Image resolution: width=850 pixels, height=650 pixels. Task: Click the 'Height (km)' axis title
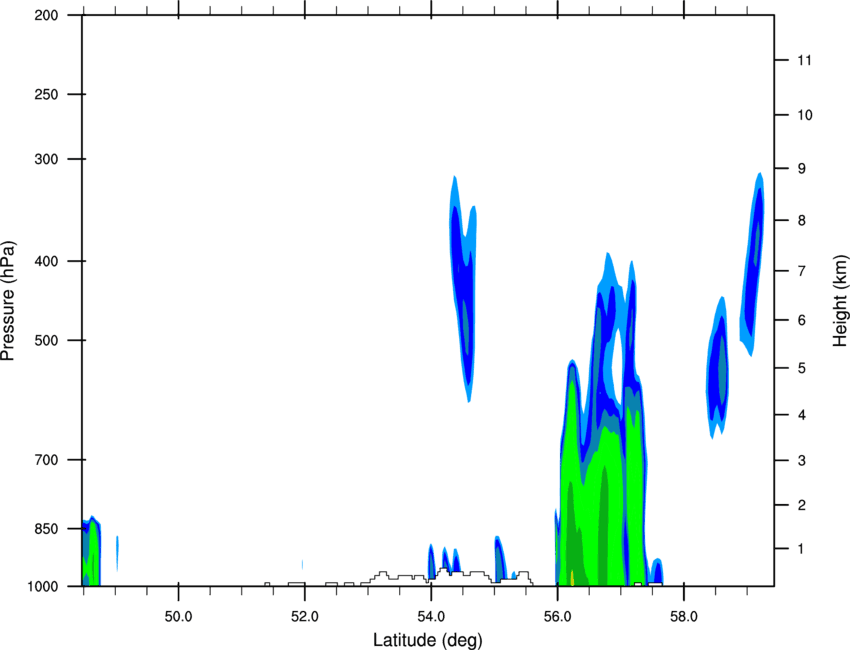coord(840,300)
